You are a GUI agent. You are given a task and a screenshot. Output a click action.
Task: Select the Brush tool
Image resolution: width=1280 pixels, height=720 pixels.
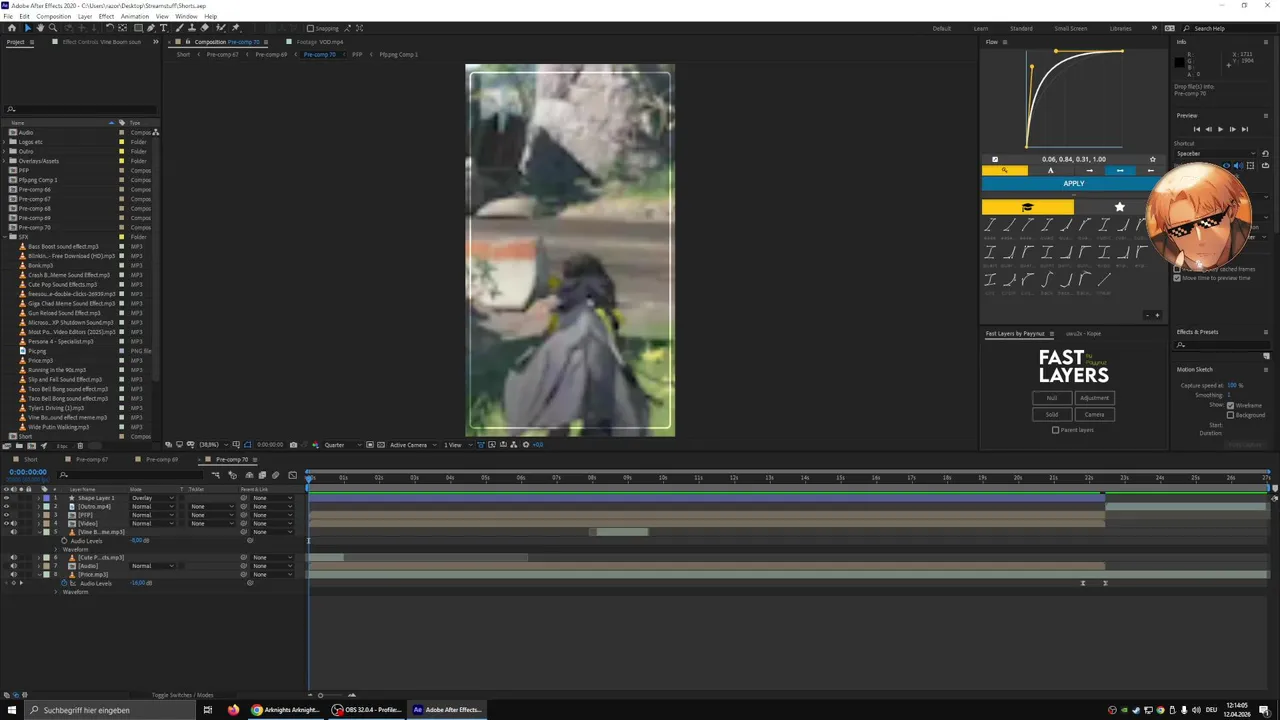(x=178, y=28)
